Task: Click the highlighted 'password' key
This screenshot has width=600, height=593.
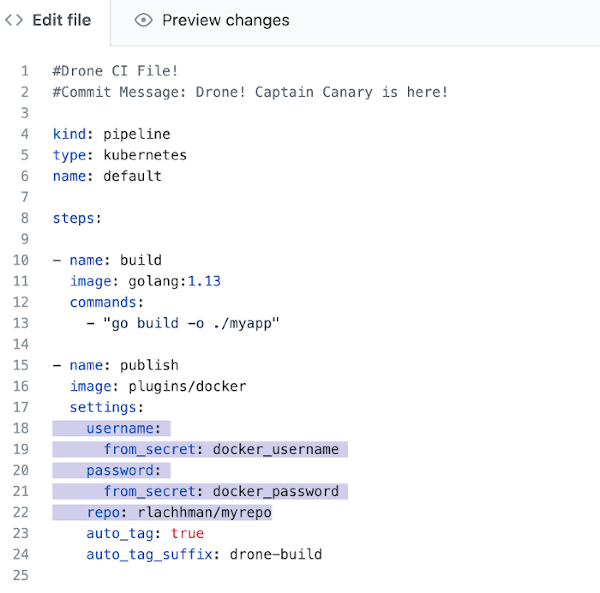Action: tap(120, 471)
